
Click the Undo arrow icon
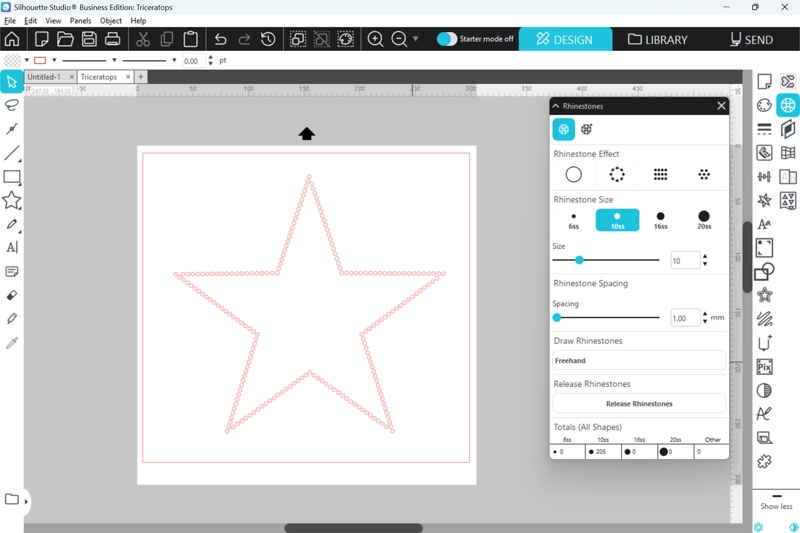coord(220,39)
